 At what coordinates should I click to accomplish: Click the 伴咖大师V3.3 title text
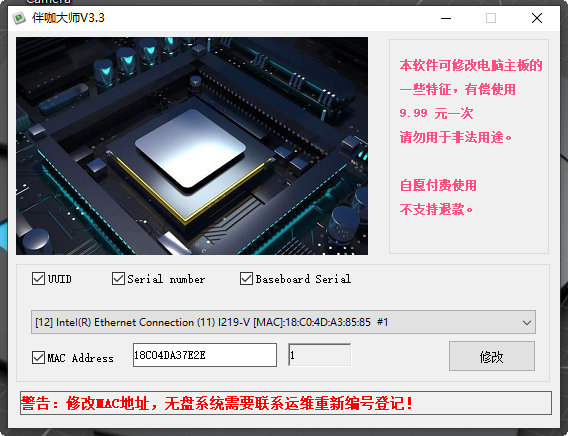point(68,18)
